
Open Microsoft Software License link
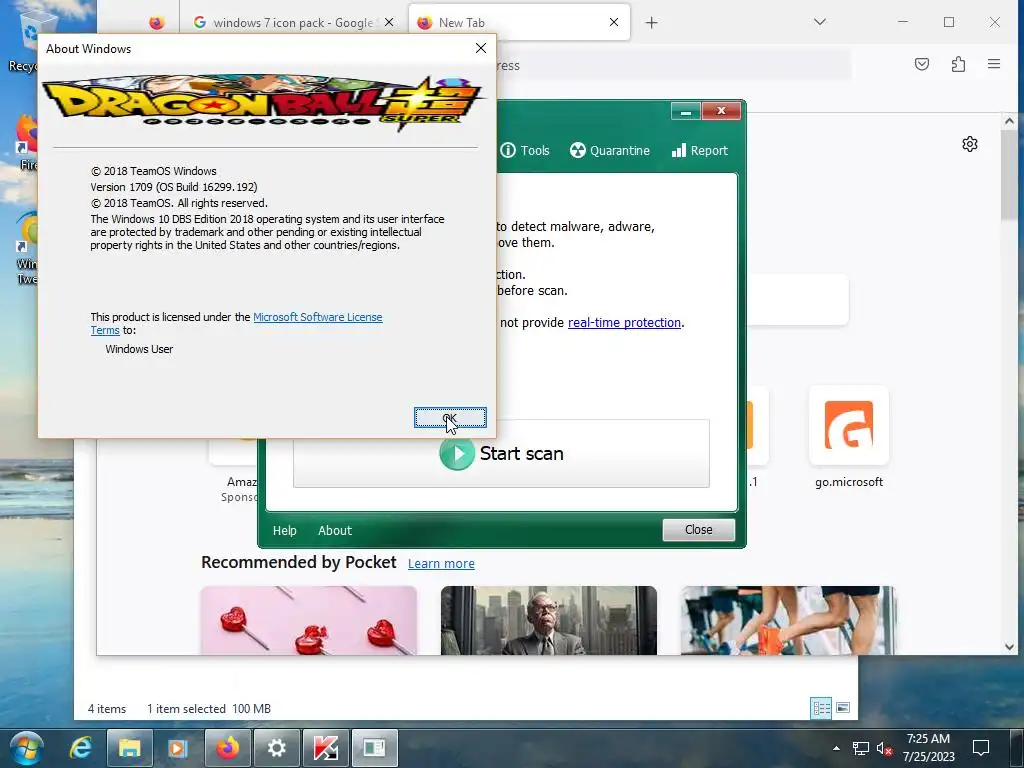[x=317, y=317]
